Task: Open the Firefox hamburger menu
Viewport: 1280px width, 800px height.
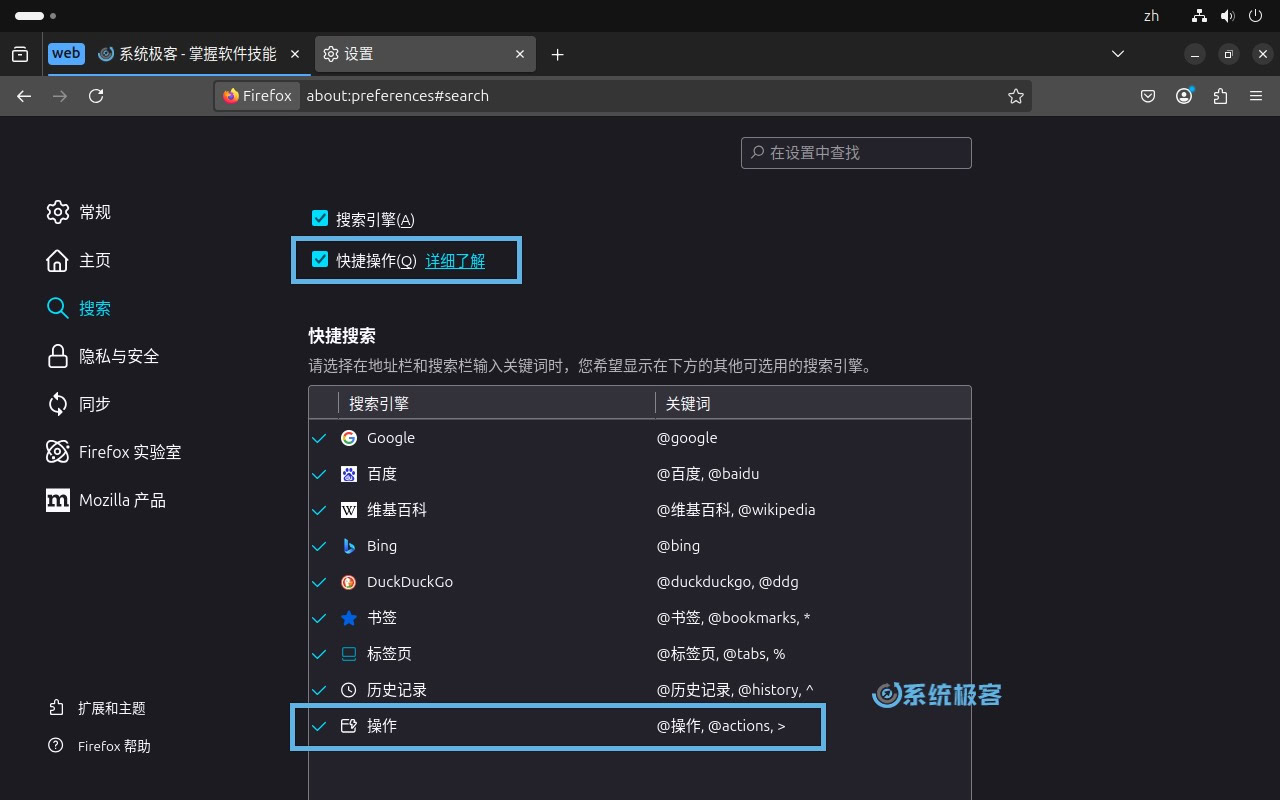Action: click(x=1256, y=96)
